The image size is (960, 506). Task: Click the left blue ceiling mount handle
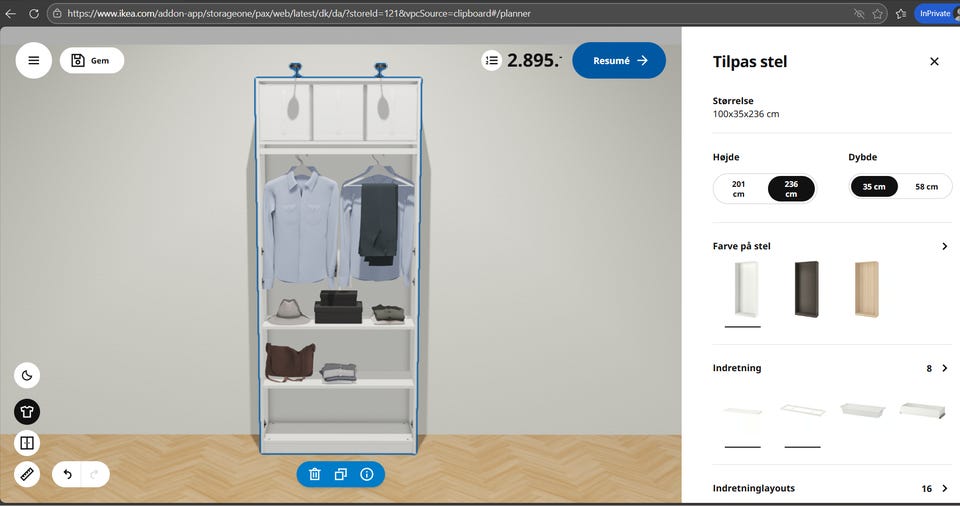coord(295,69)
